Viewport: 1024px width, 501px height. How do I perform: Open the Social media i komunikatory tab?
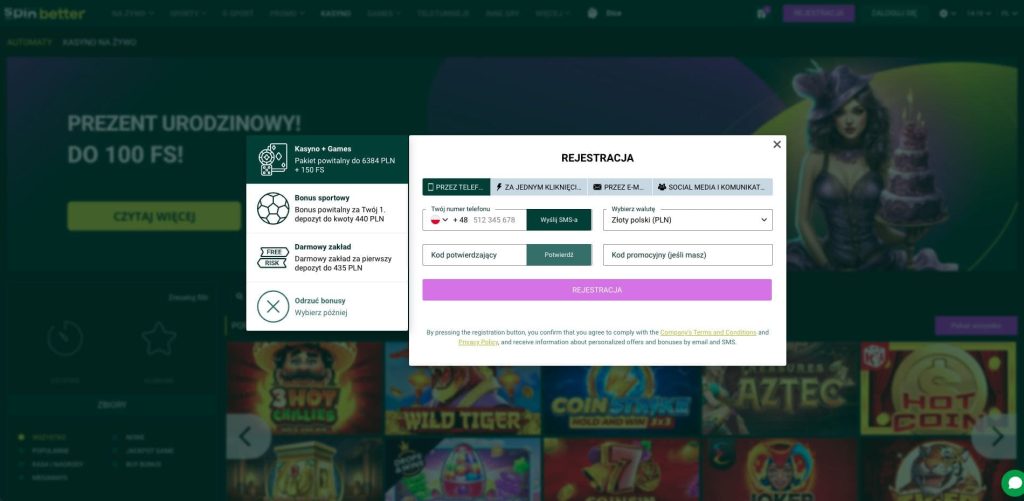pyautogui.click(x=712, y=187)
